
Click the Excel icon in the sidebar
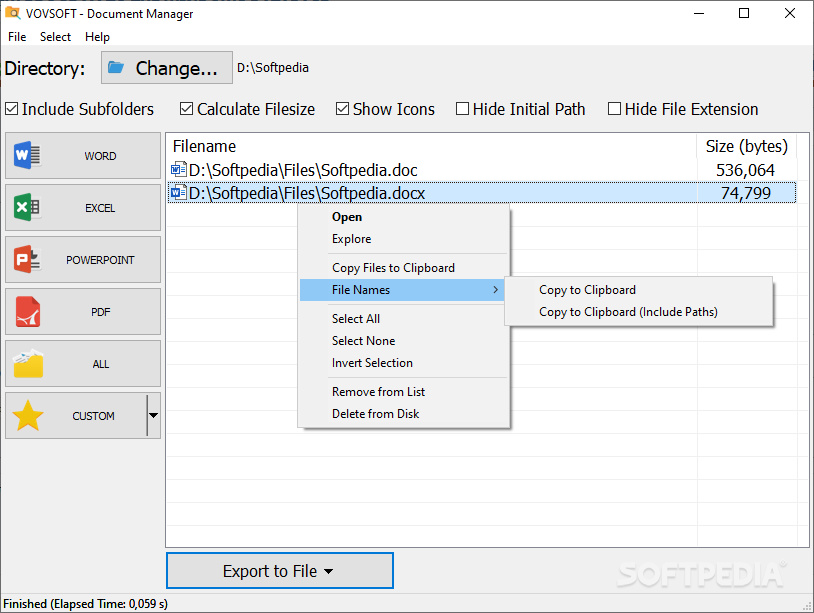(x=27, y=208)
